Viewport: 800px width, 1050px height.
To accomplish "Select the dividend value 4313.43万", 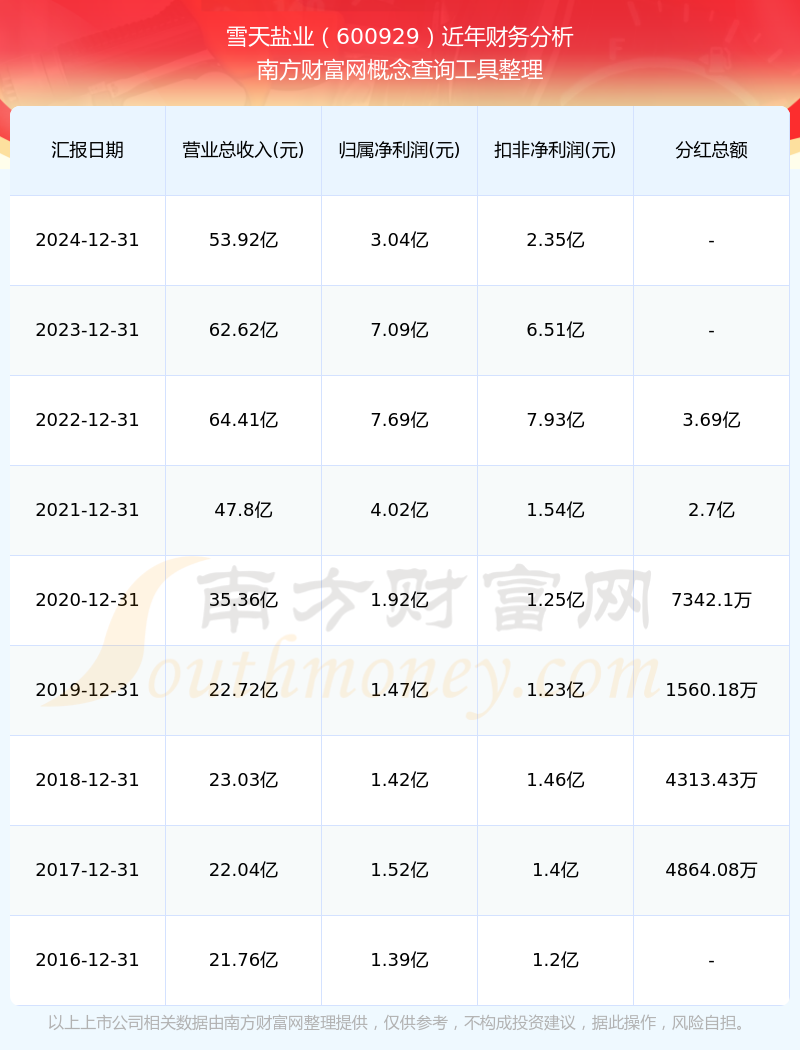I will tap(712, 780).
